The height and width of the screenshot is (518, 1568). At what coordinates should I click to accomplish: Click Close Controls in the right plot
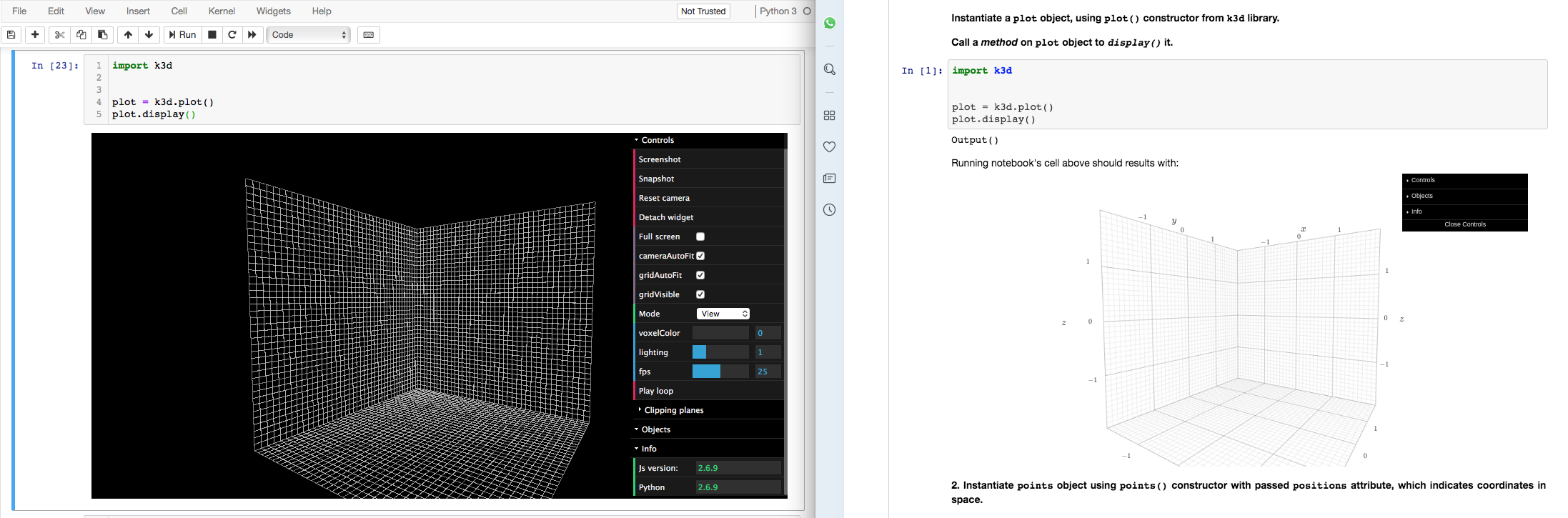1464,224
